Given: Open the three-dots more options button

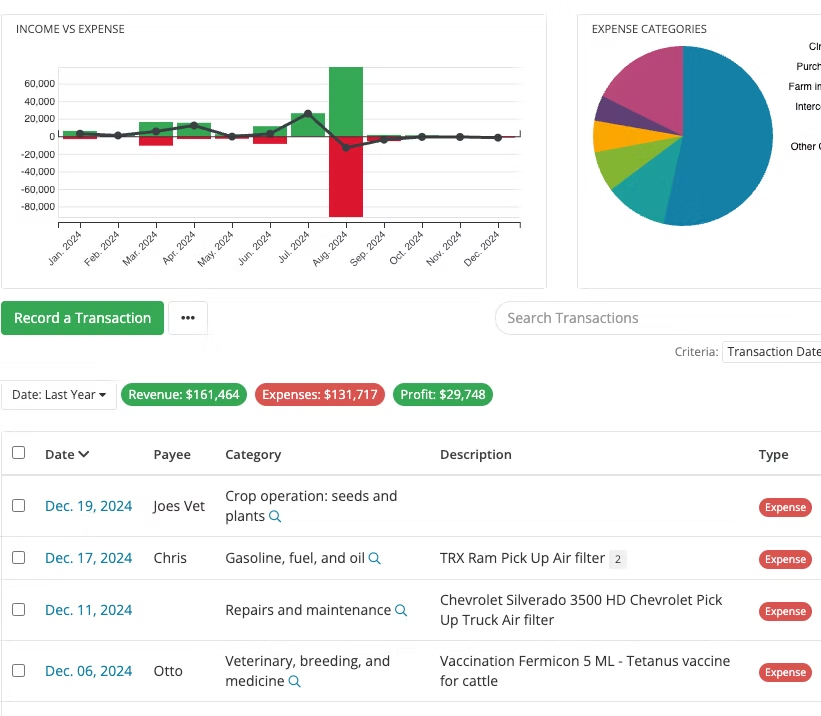Looking at the screenshot, I should [188, 318].
